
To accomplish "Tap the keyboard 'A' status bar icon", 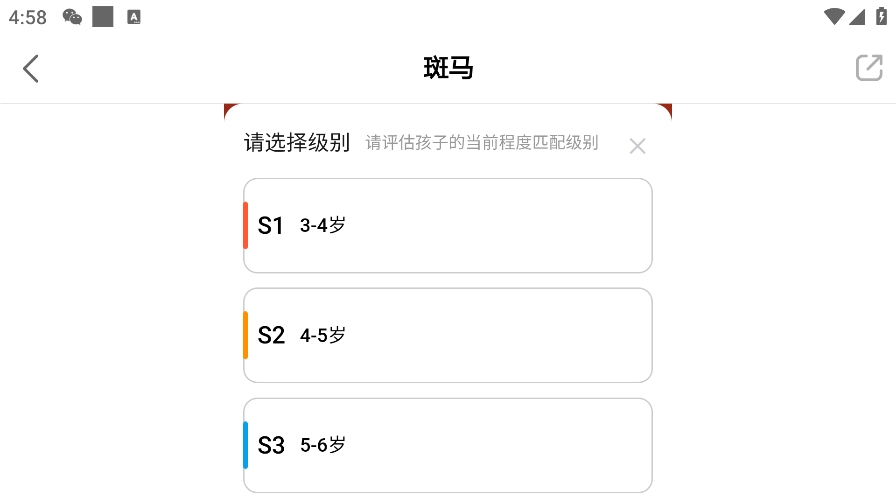I will [134, 16].
